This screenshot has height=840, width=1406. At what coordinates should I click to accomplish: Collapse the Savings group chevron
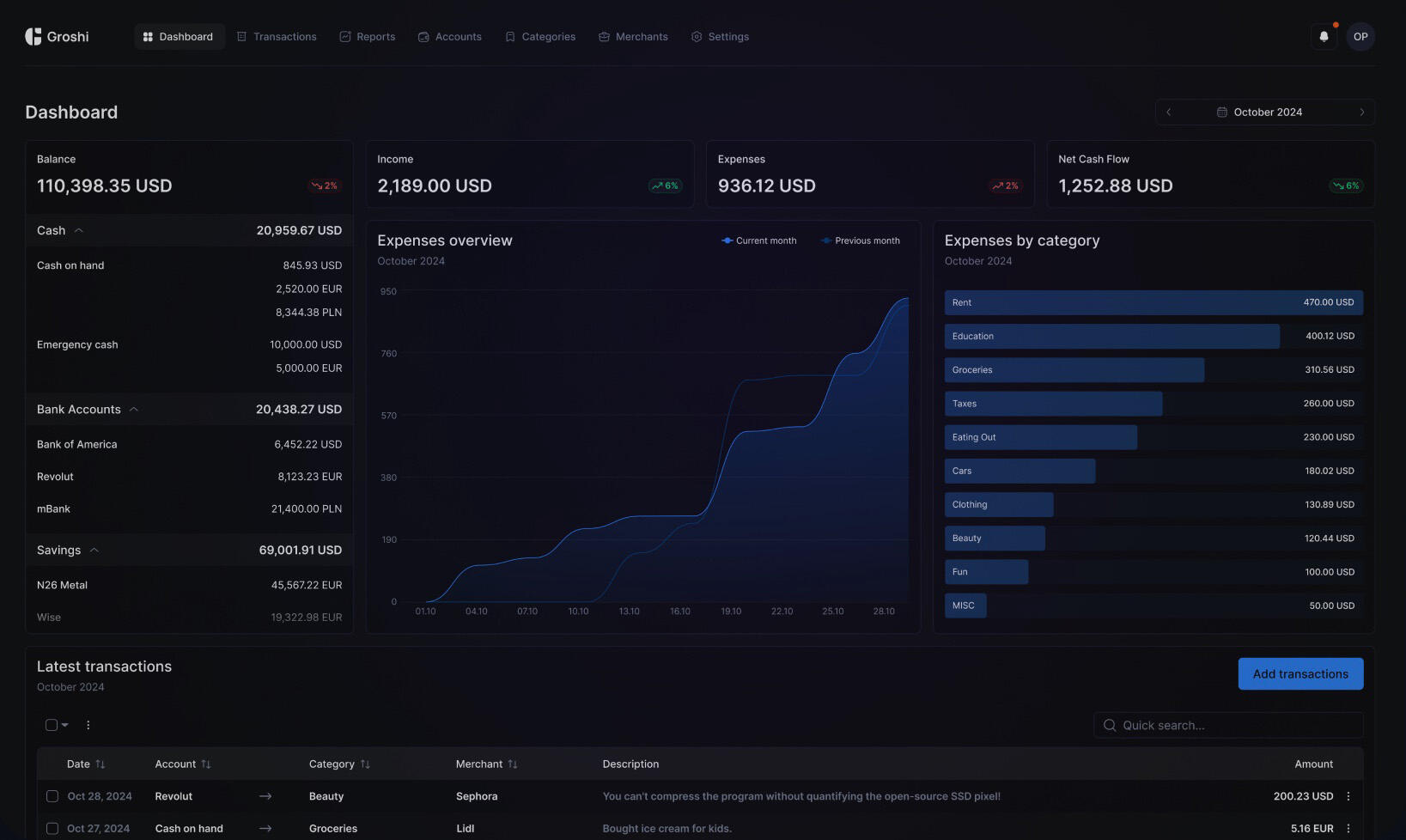94,551
